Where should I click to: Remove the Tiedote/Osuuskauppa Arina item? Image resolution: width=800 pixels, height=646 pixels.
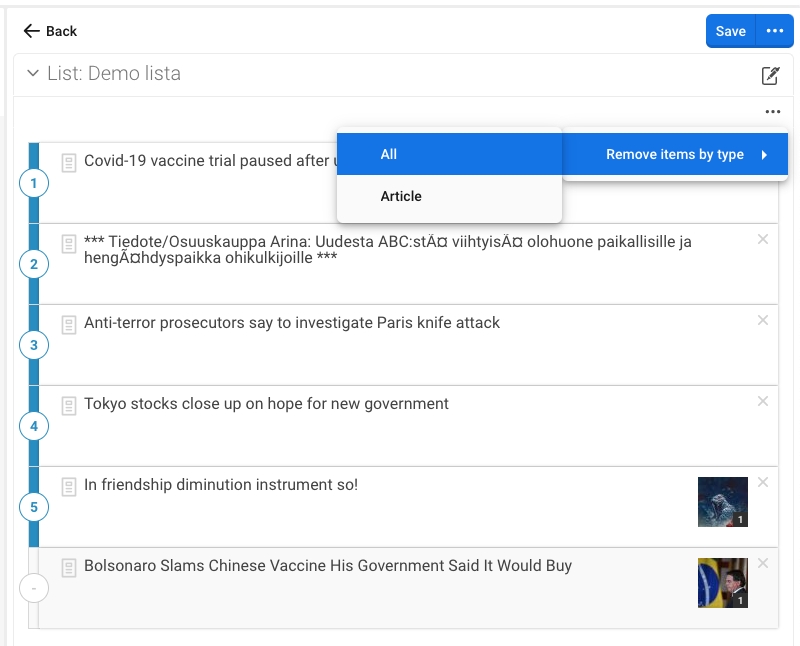(763, 240)
